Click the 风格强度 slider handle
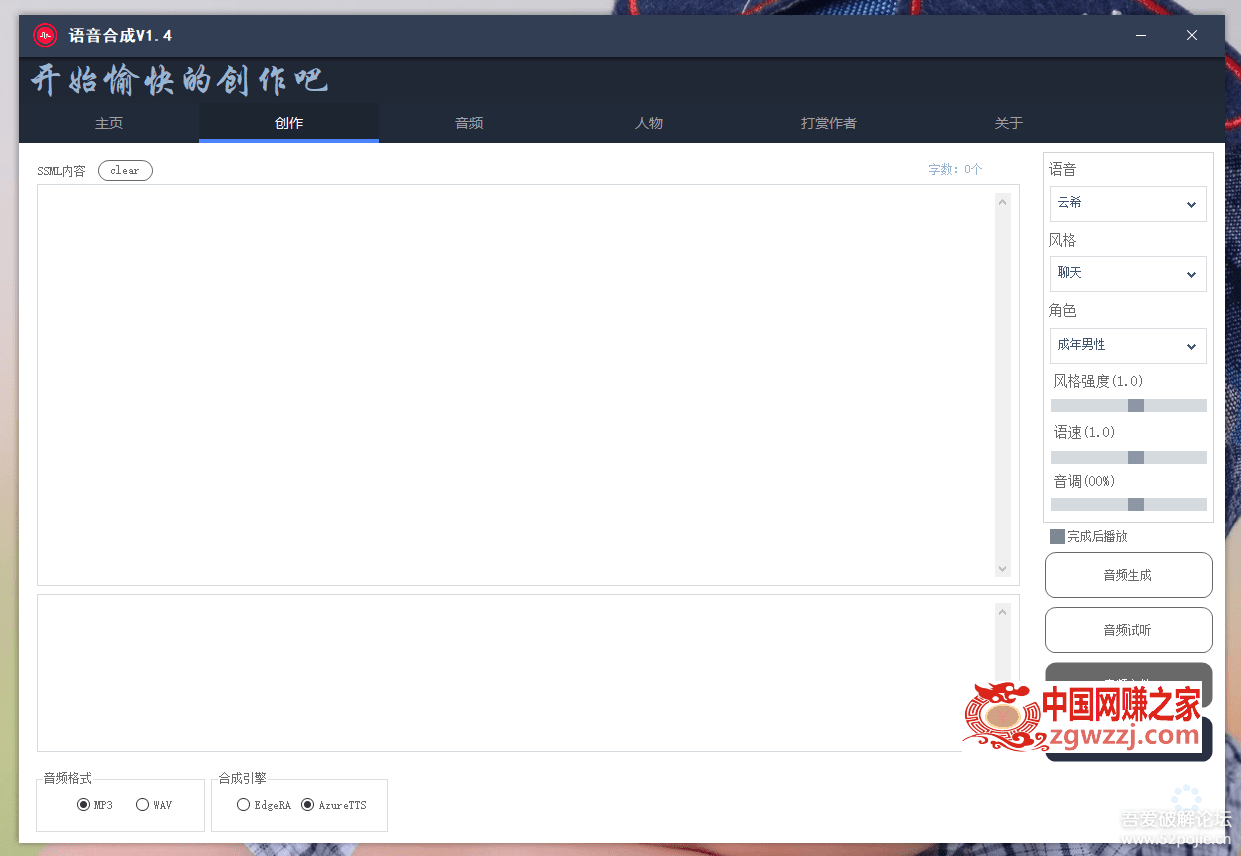The width and height of the screenshot is (1241, 856). pyautogui.click(x=1136, y=405)
